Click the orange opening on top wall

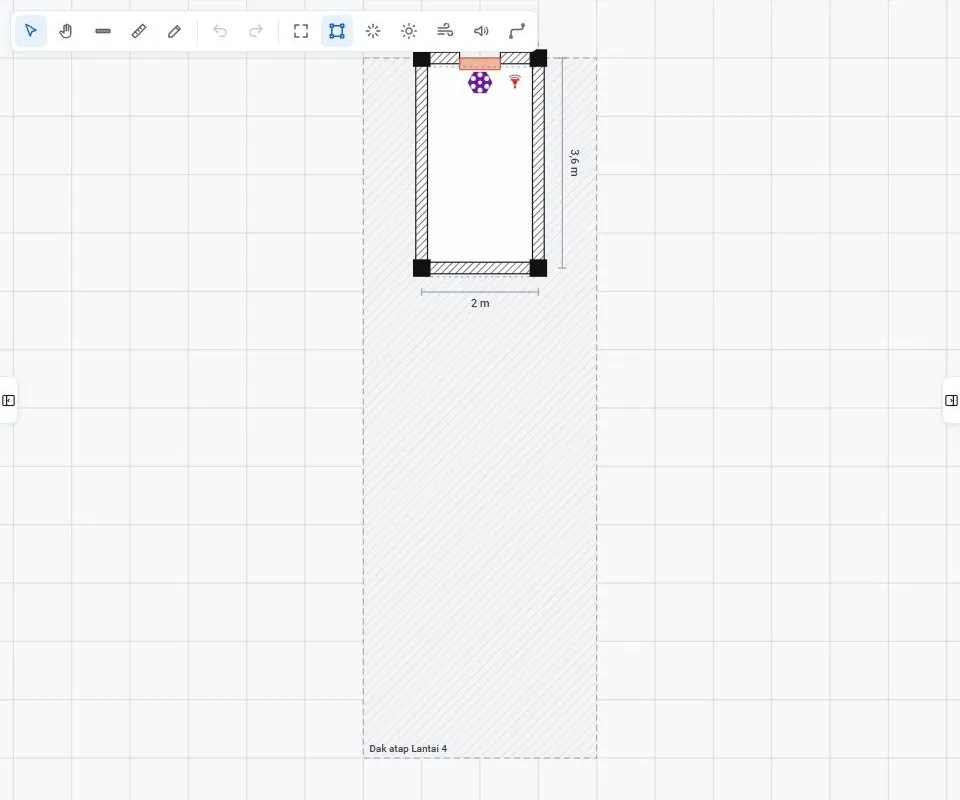(x=480, y=63)
